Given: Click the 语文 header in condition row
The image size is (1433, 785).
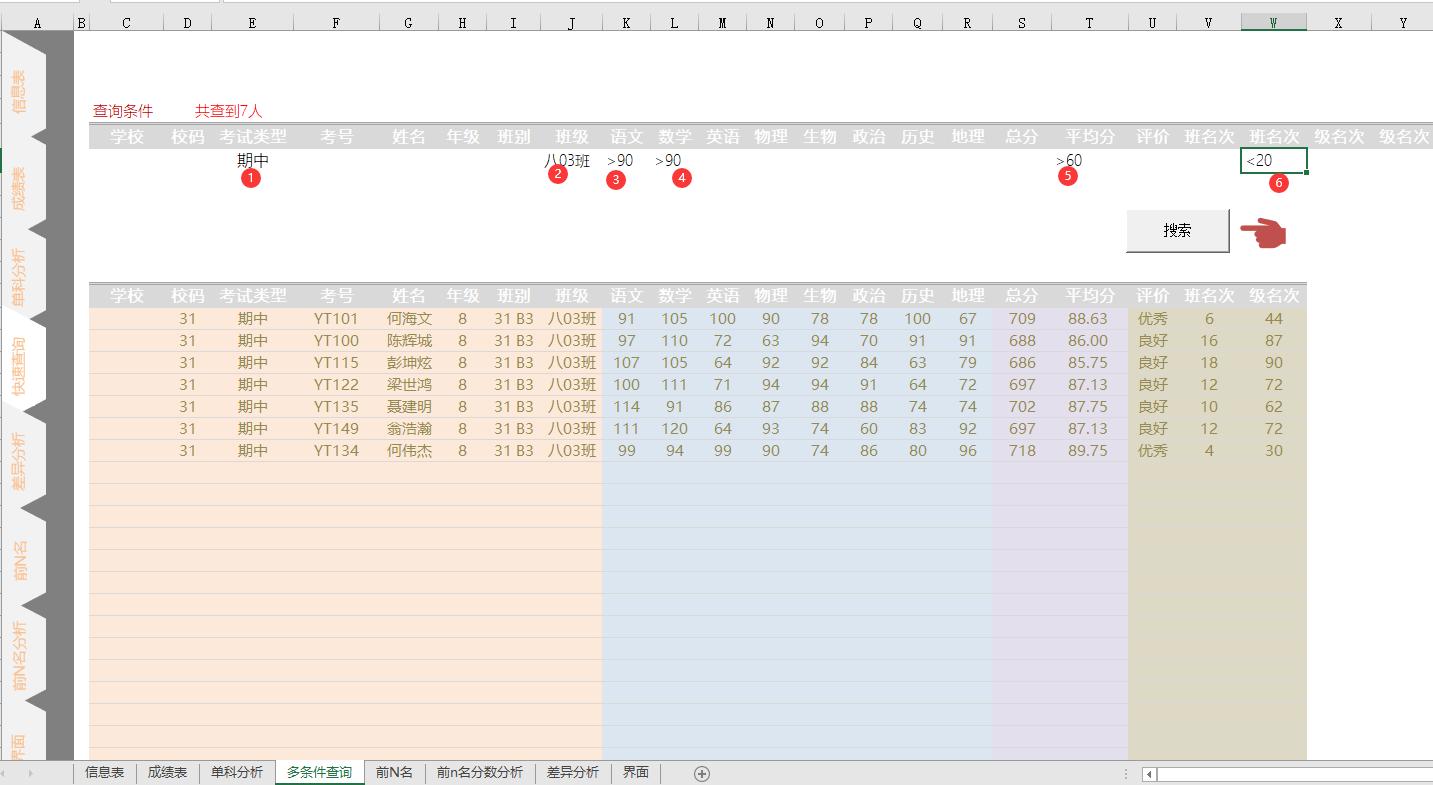Looking at the screenshot, I should coord(627,137).
